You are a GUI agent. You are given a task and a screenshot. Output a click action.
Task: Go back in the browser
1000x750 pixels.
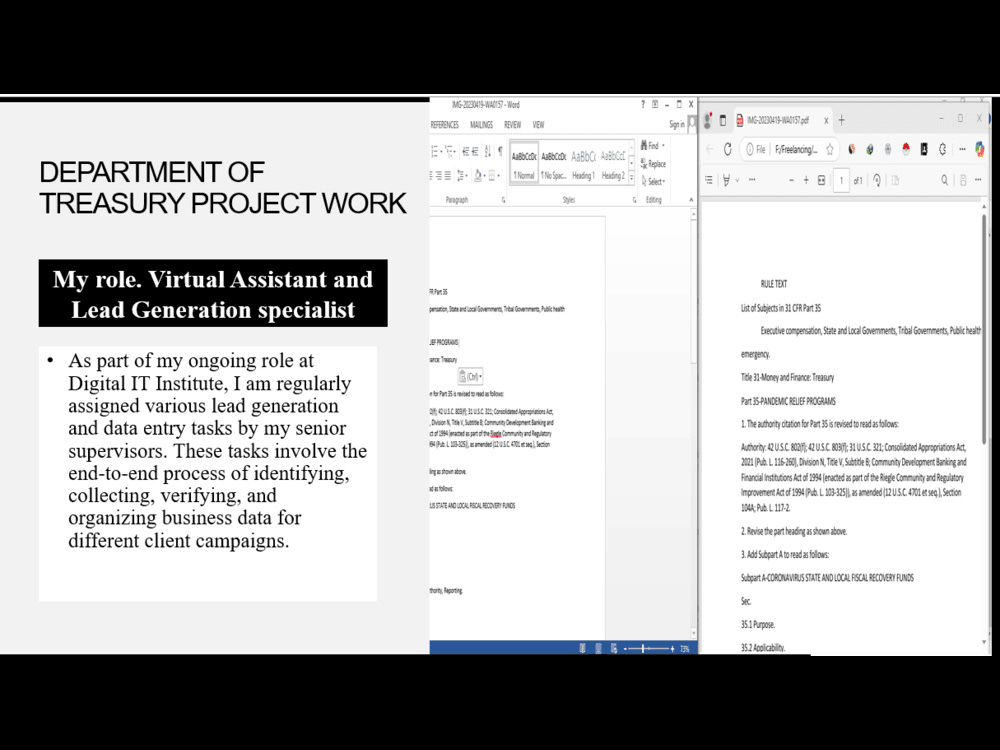(710, 149)
